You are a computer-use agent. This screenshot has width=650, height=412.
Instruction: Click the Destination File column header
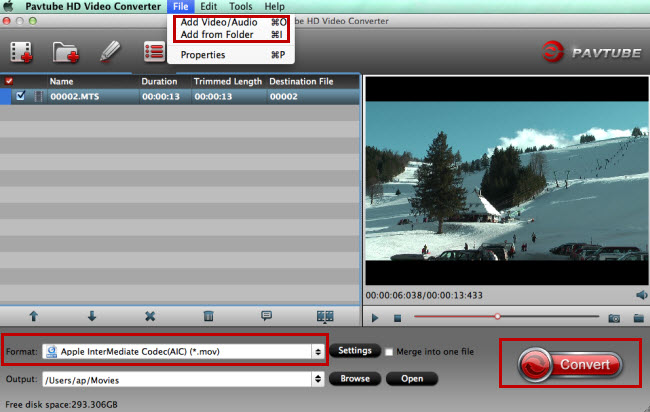click(x=301, y=81)
